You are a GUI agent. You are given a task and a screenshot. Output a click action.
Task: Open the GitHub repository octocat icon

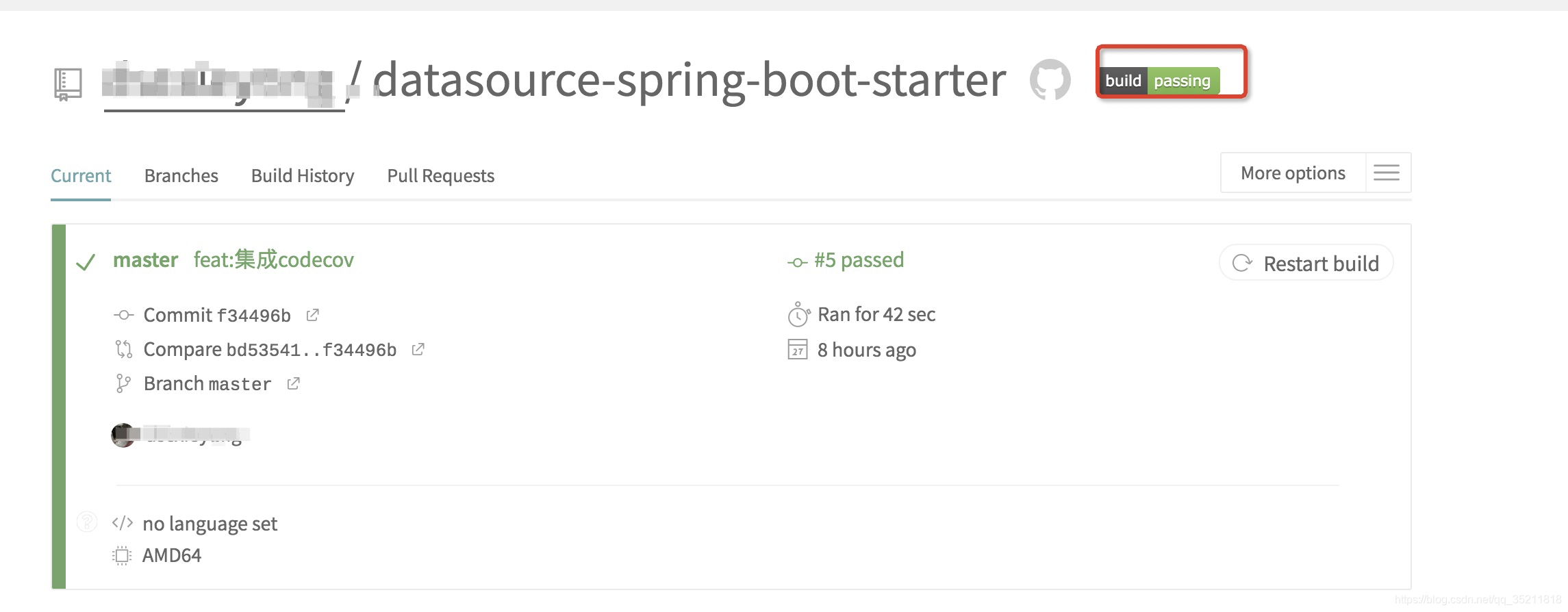[x=1050, y=80]
